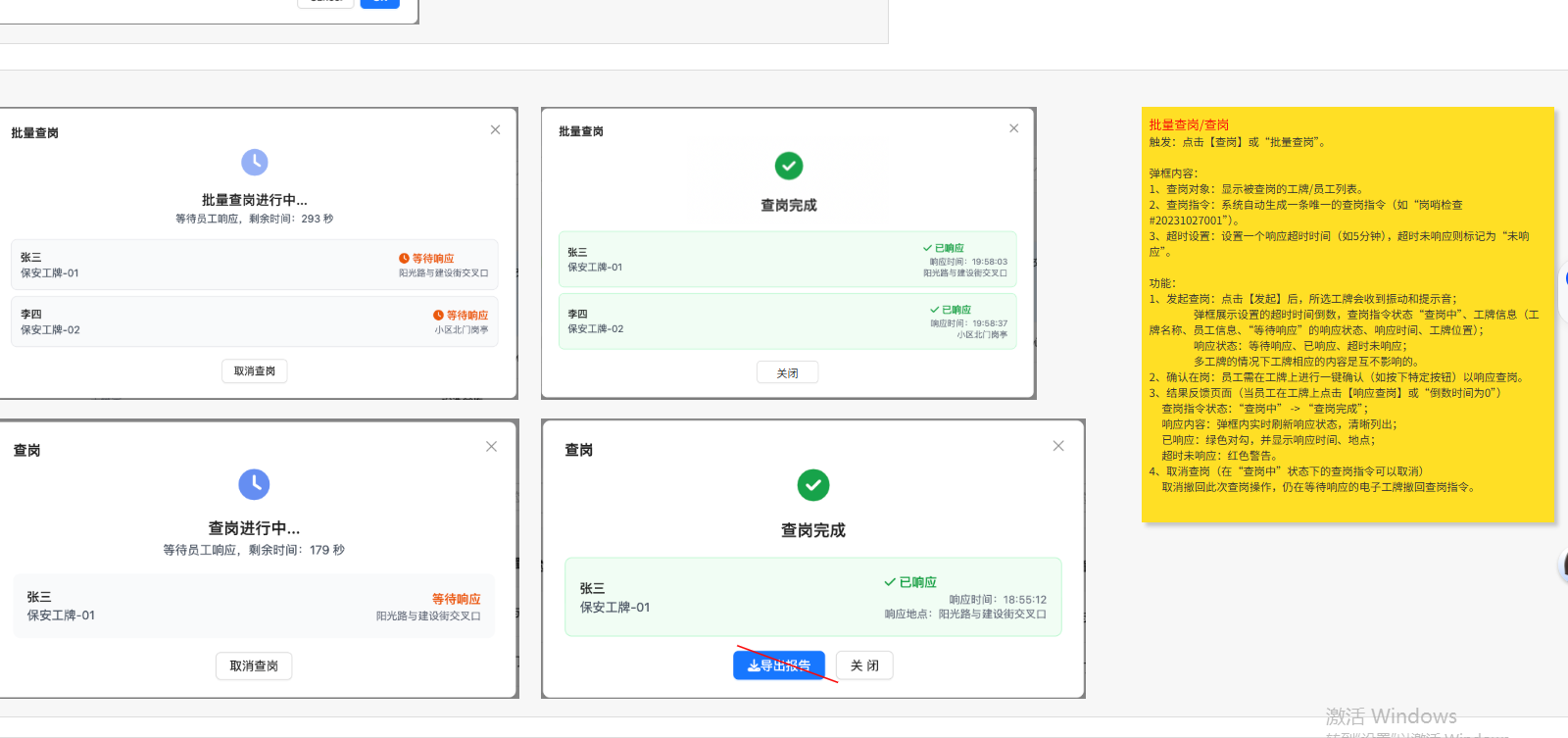Select 查岗 title of 查岗进行中 dialog
This screenshot has height=738, width=1568.
point(26,450)
